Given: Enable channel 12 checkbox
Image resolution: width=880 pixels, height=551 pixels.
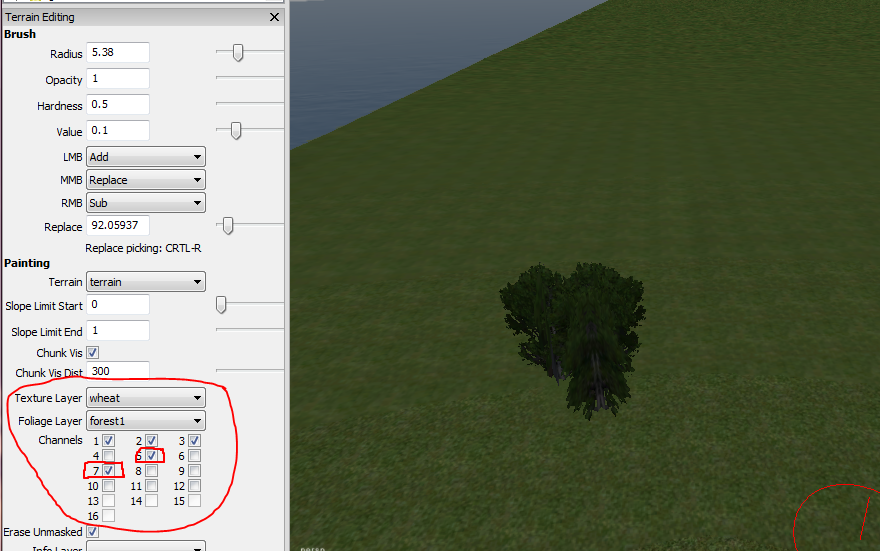Looking at the screenshot, I should tap(195, 486).
